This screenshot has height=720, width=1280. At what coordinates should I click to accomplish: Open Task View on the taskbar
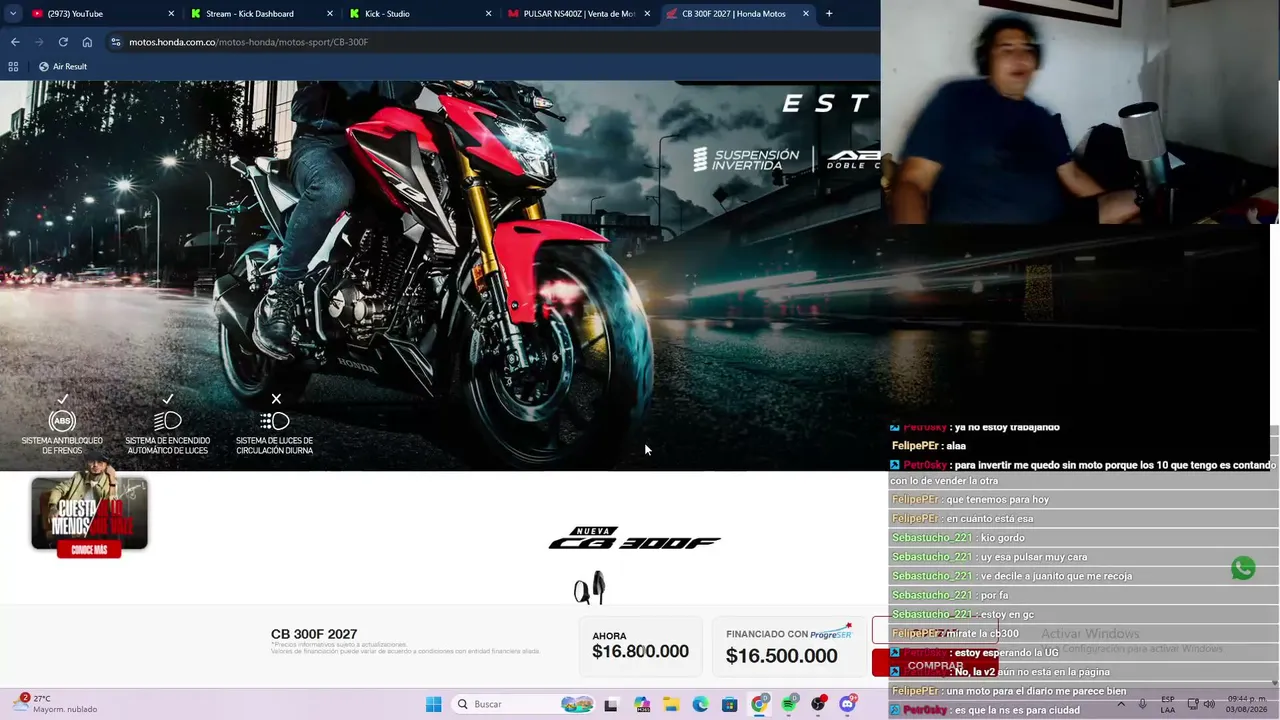click(x=611, y=704)
